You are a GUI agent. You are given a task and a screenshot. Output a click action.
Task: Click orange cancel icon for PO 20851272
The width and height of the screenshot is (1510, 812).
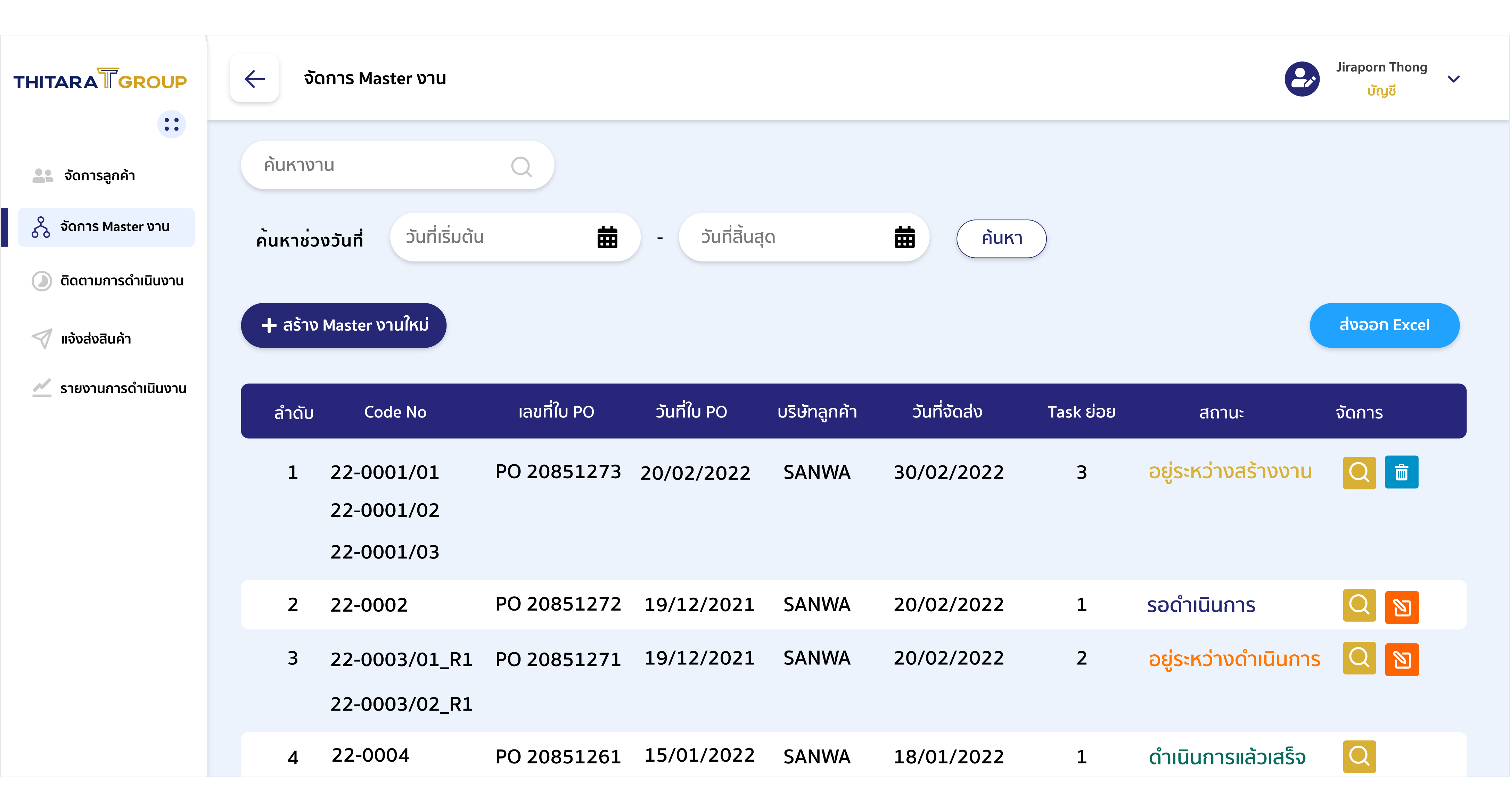tap(1402, 607)
